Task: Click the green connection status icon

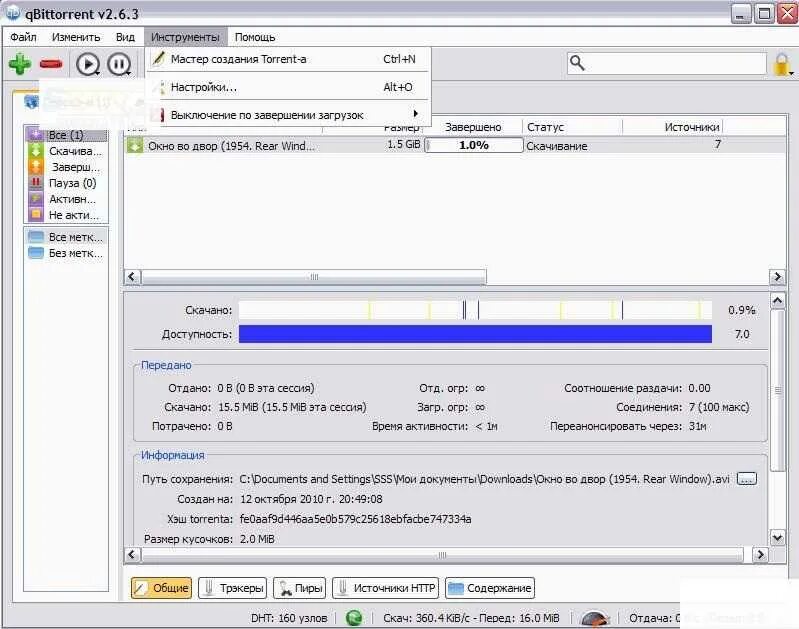Action: pos(354,618)
